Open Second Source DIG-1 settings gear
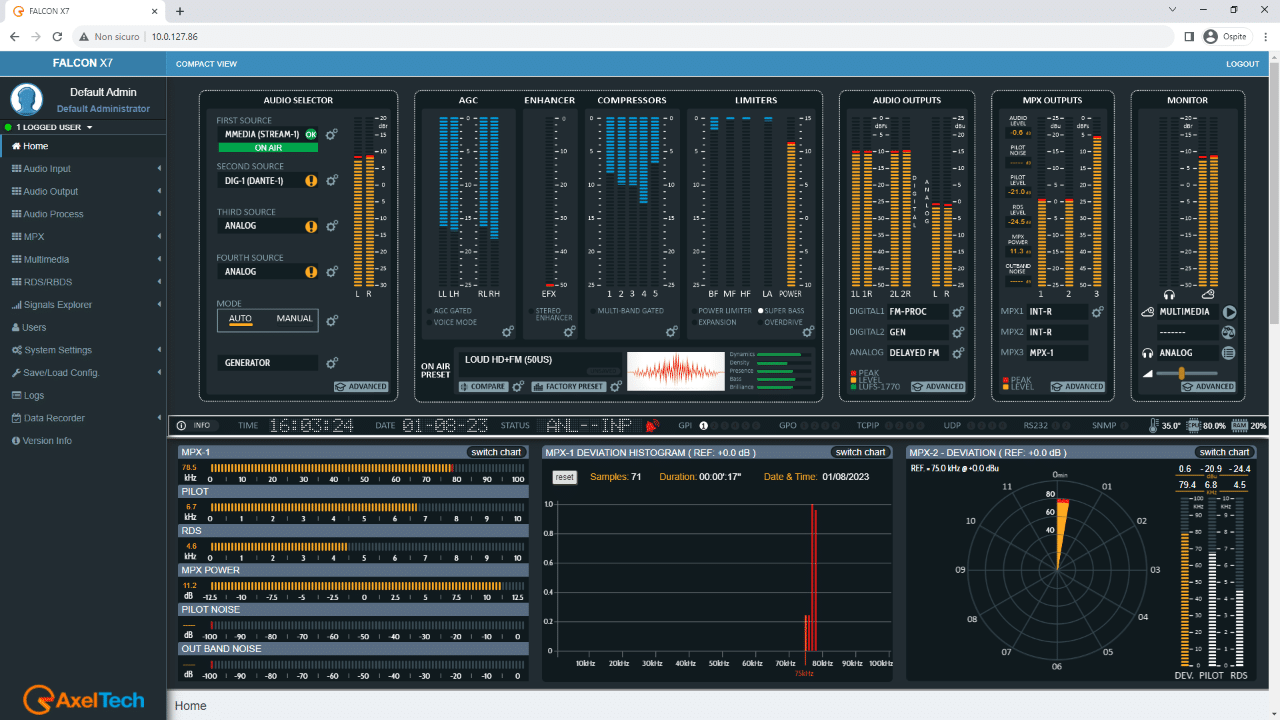This screenshot has height=720, width=1280. point(332,181)
